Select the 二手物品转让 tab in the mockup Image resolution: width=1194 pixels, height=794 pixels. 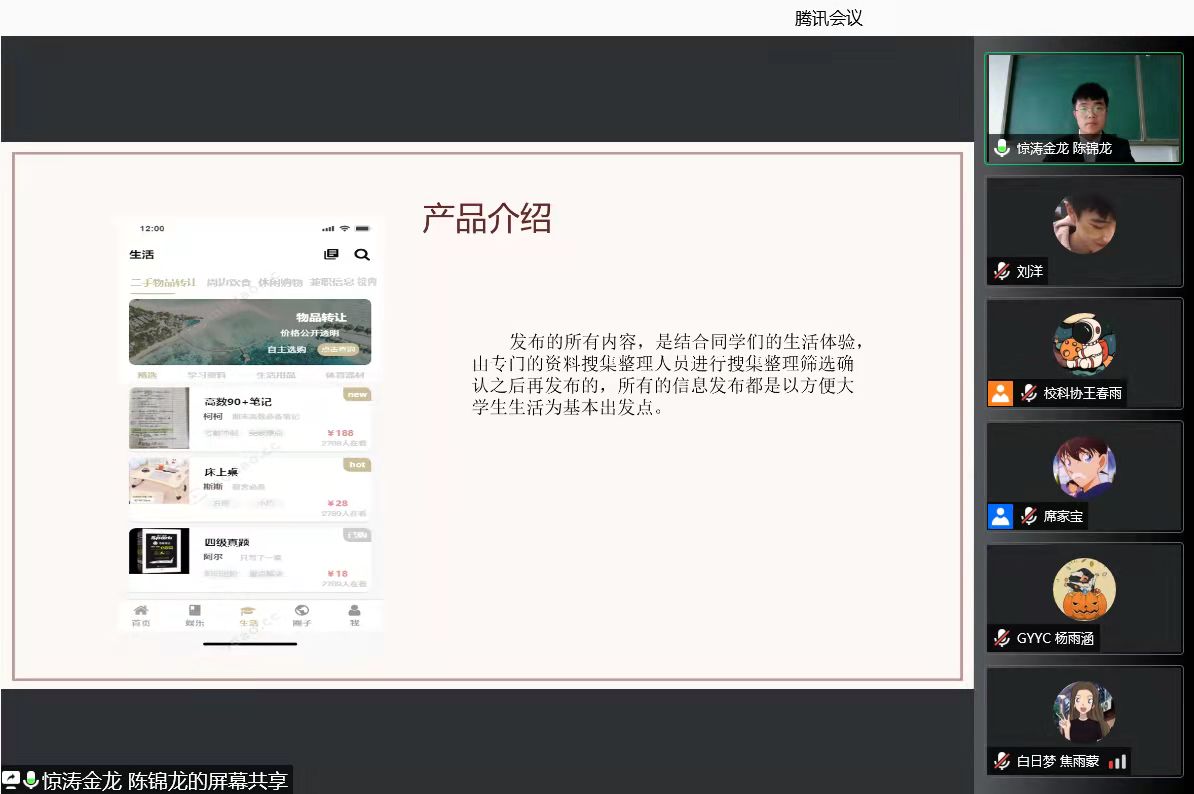tap(163, 283)
